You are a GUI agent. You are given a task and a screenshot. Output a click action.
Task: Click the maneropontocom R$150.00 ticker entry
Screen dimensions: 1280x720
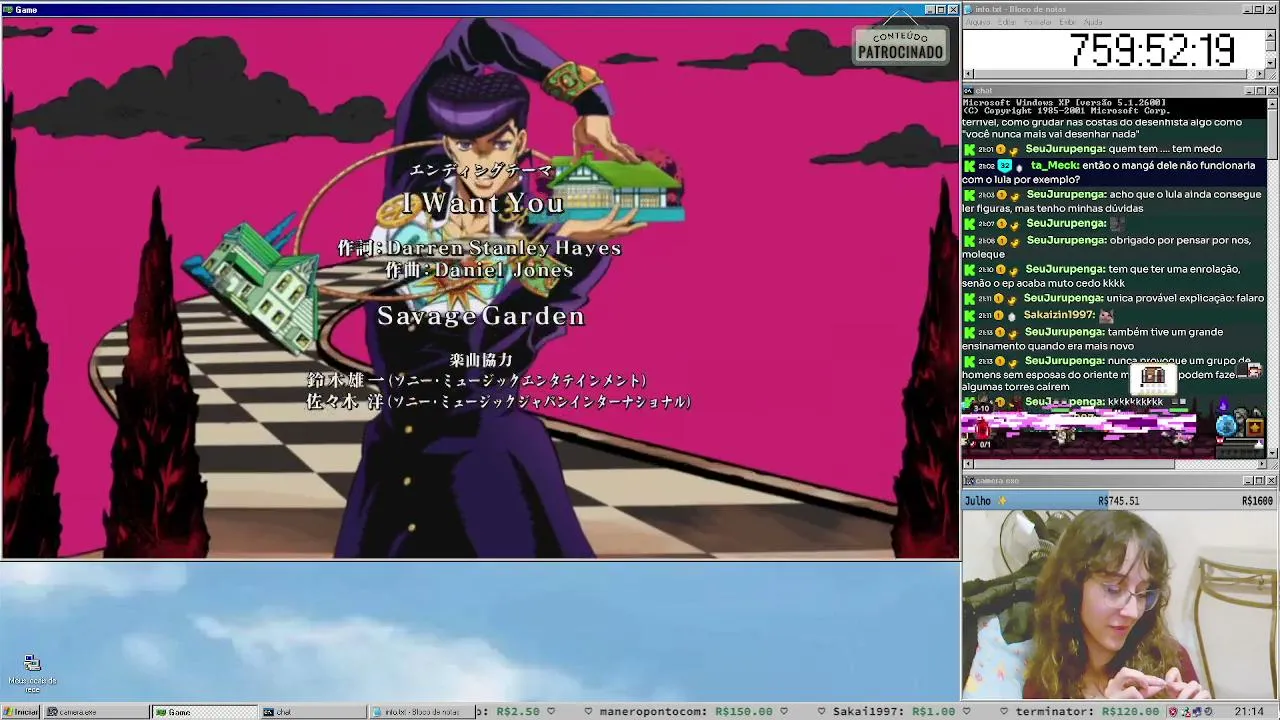pos(686,712)
